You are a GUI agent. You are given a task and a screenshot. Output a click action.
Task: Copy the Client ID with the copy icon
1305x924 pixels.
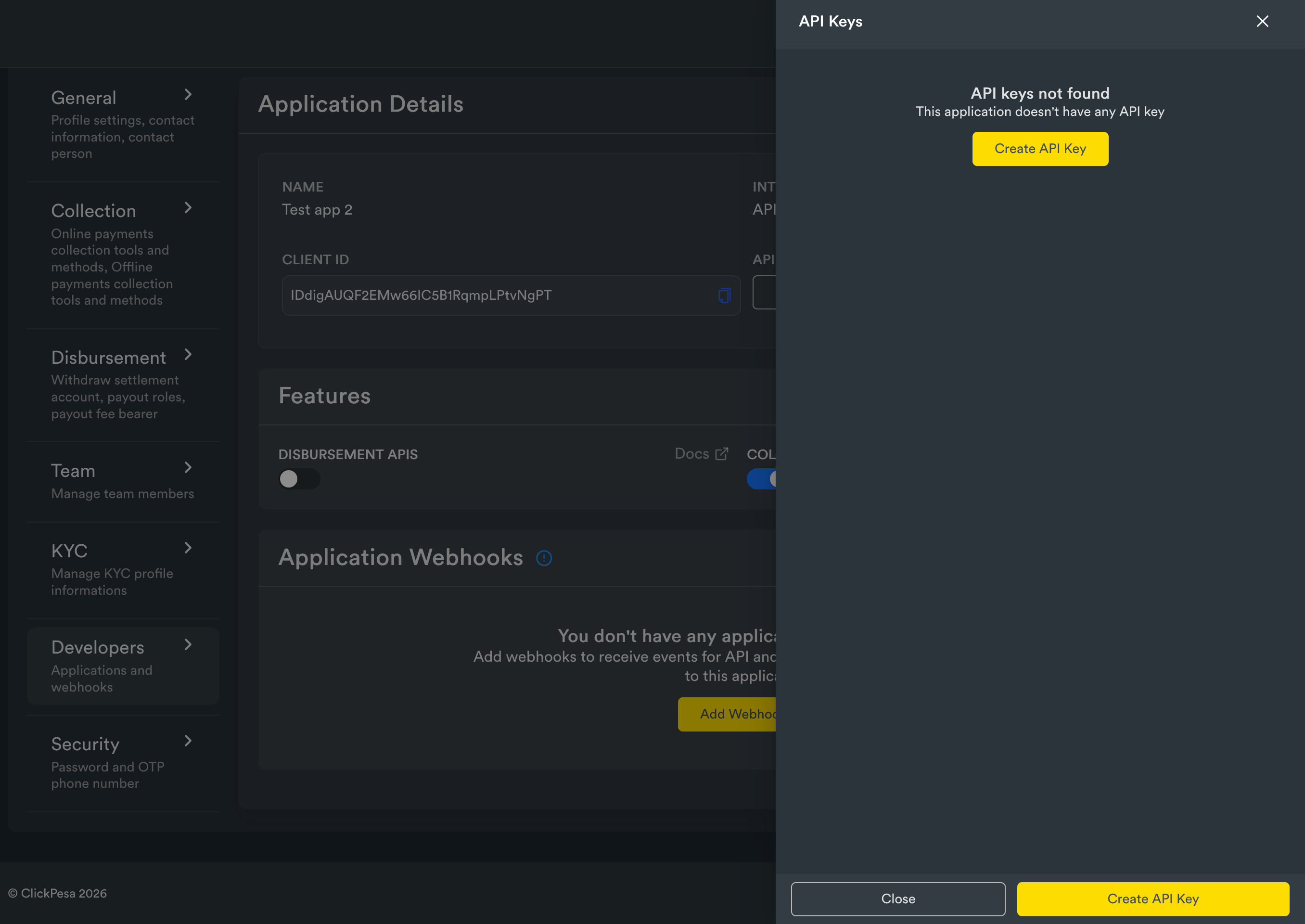pos(724,295)
